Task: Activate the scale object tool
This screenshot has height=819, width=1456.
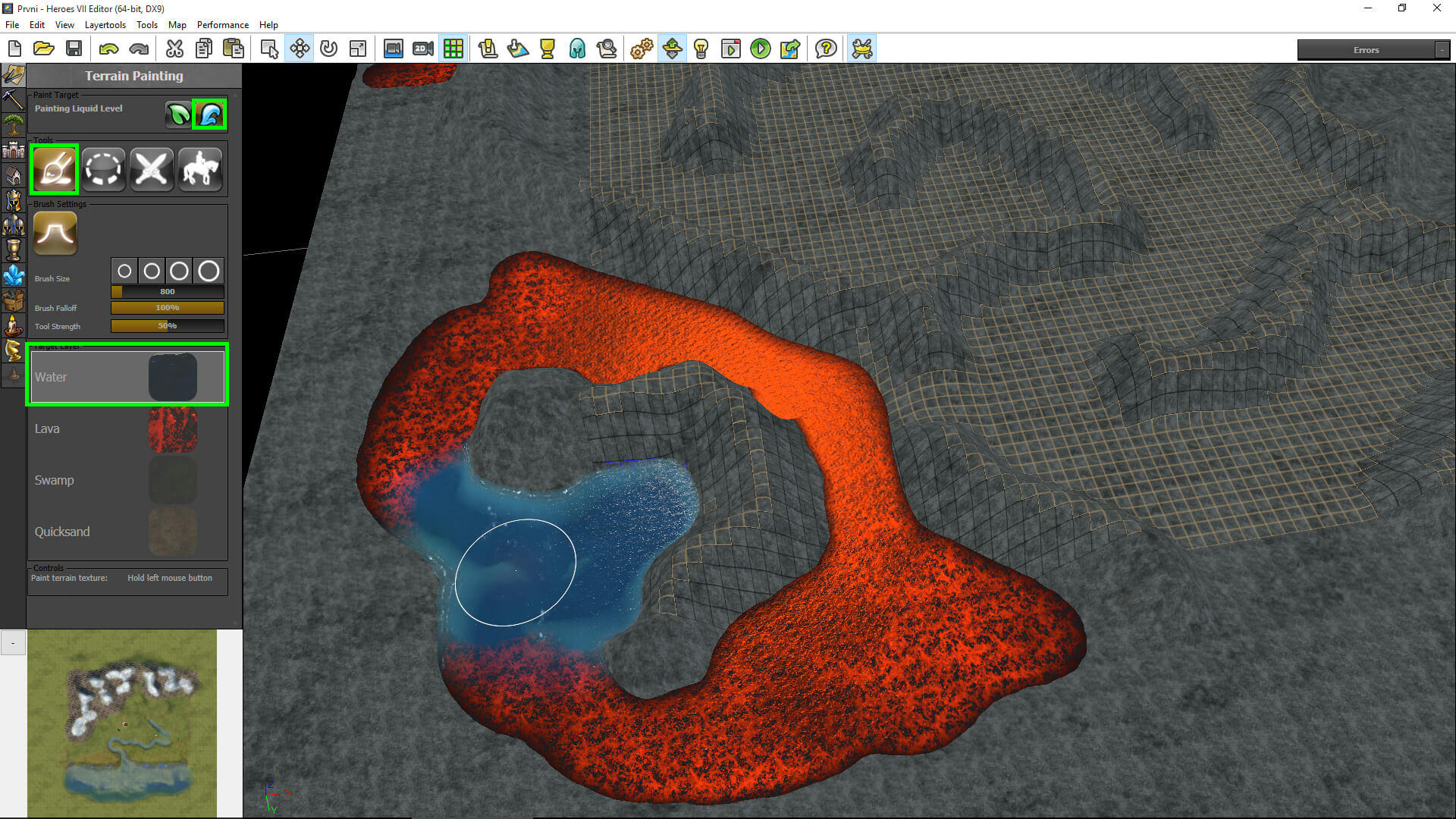Action: click(358, 49)
